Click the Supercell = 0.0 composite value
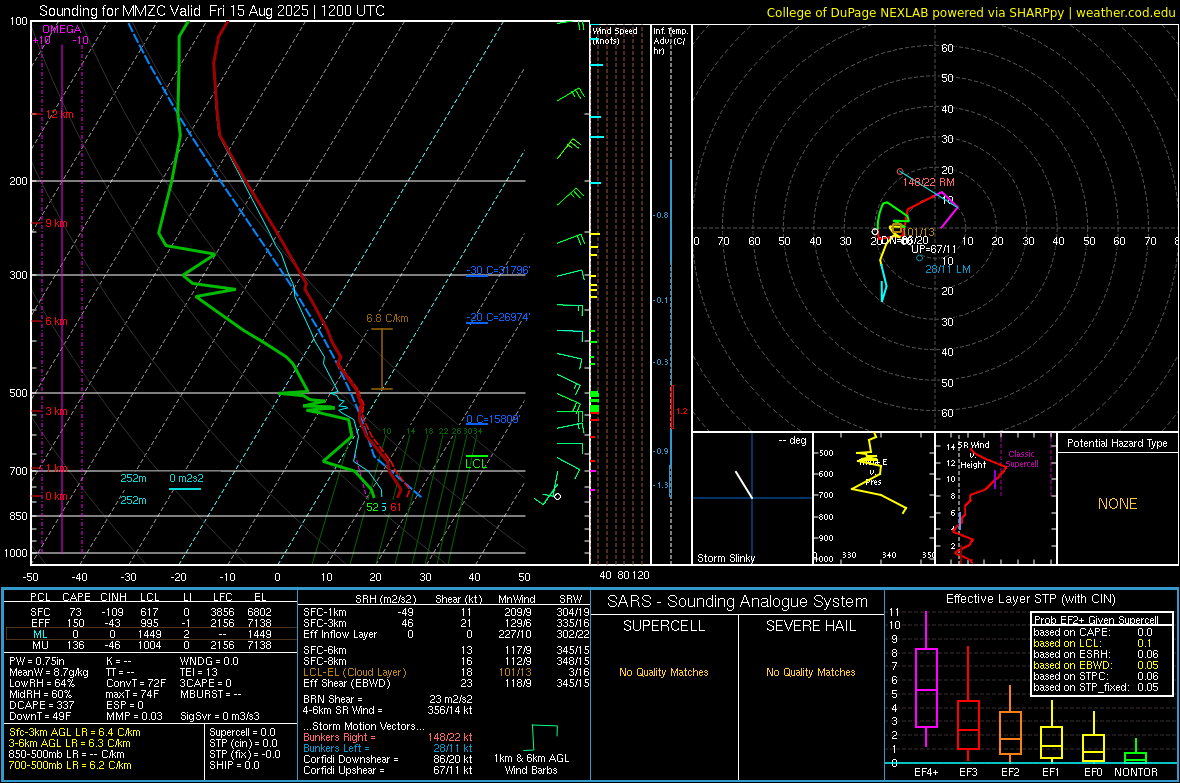The height and width of the screenshot is (783, 1180). (x=242, y=732)
